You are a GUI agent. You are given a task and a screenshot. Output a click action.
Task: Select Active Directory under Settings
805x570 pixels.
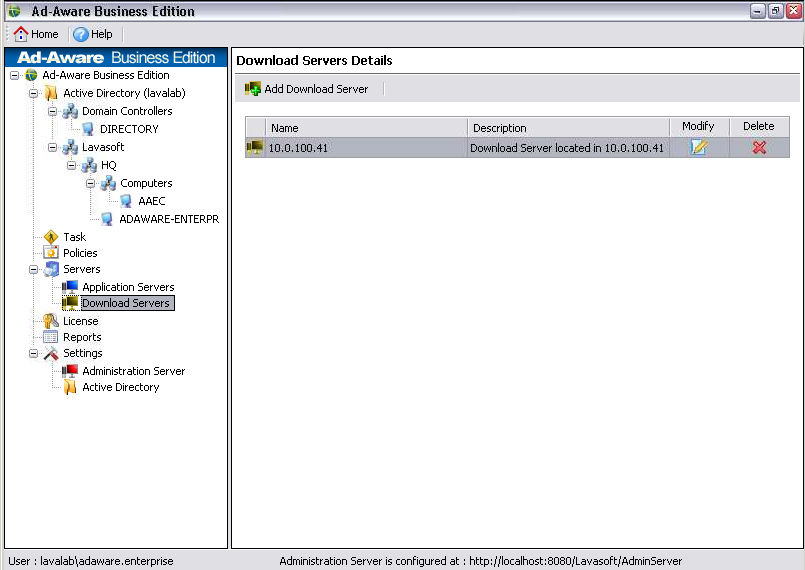121,387
